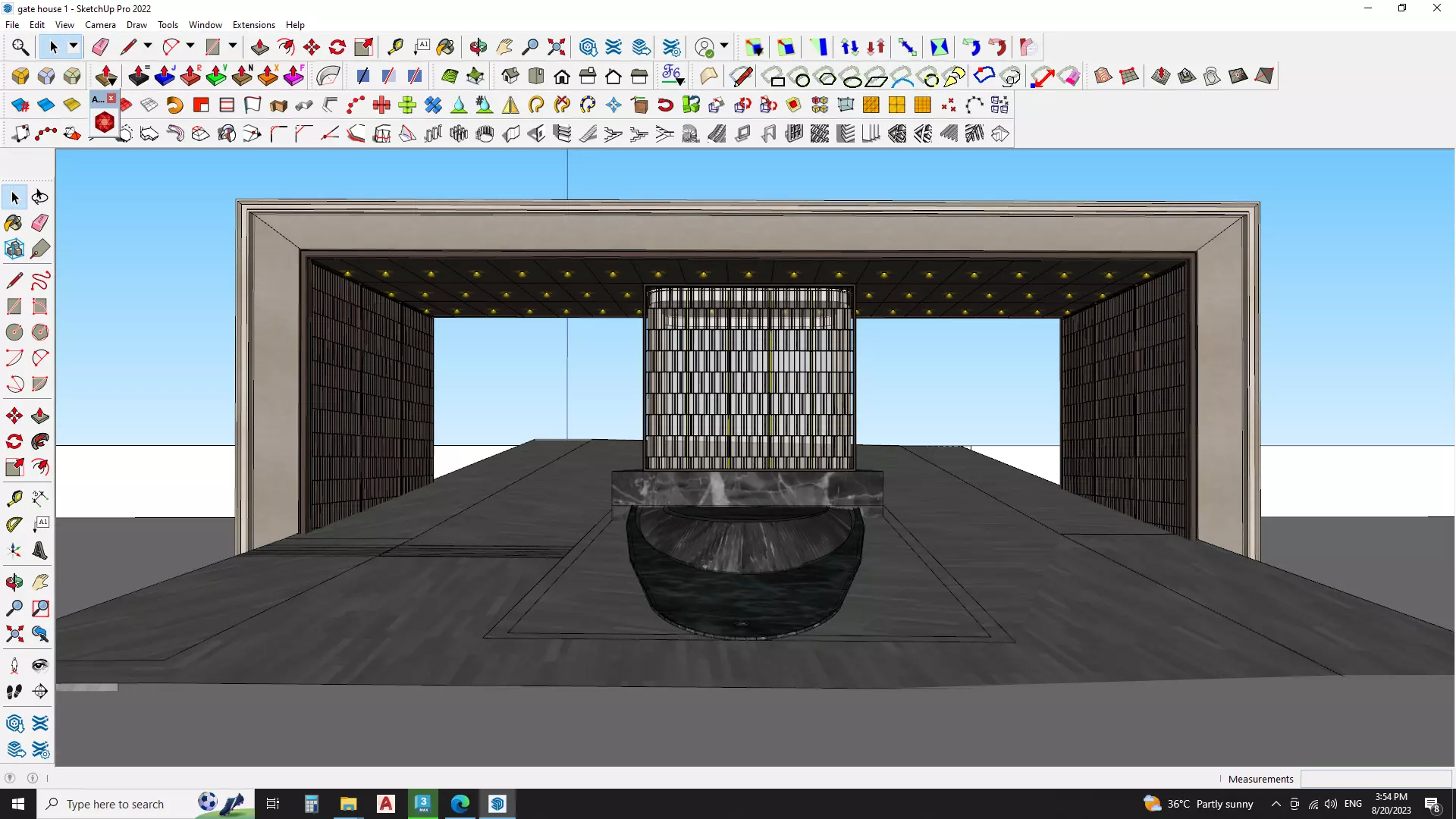Viewport: 1456px width, 819px height.
Task: Click the Tape Measure tool
Action: pyautogui.click(x=395, y=47)
